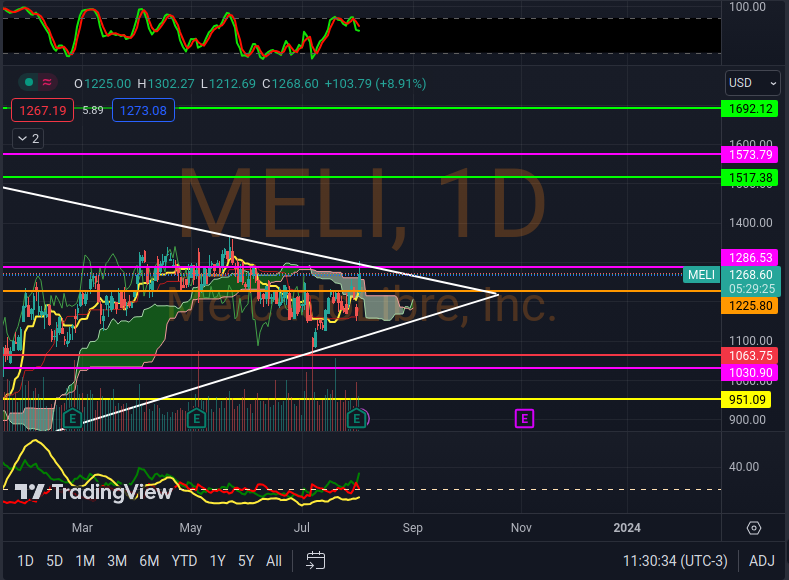Click the earnings marker near May
The width and height of the screenshot is (789, 580).
(196, 417)
